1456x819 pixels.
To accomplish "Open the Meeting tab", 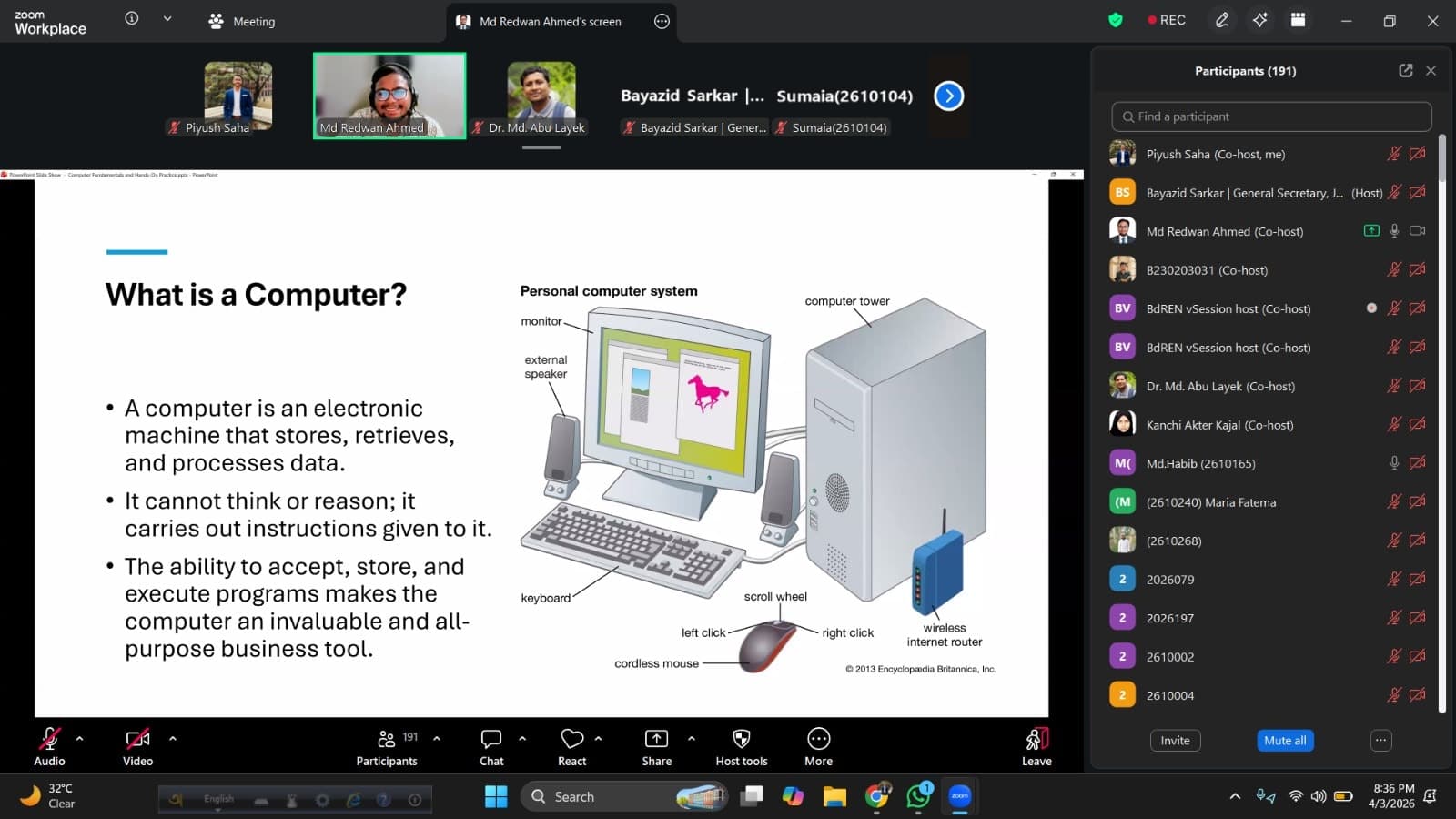I will click(x=241, y=21).
